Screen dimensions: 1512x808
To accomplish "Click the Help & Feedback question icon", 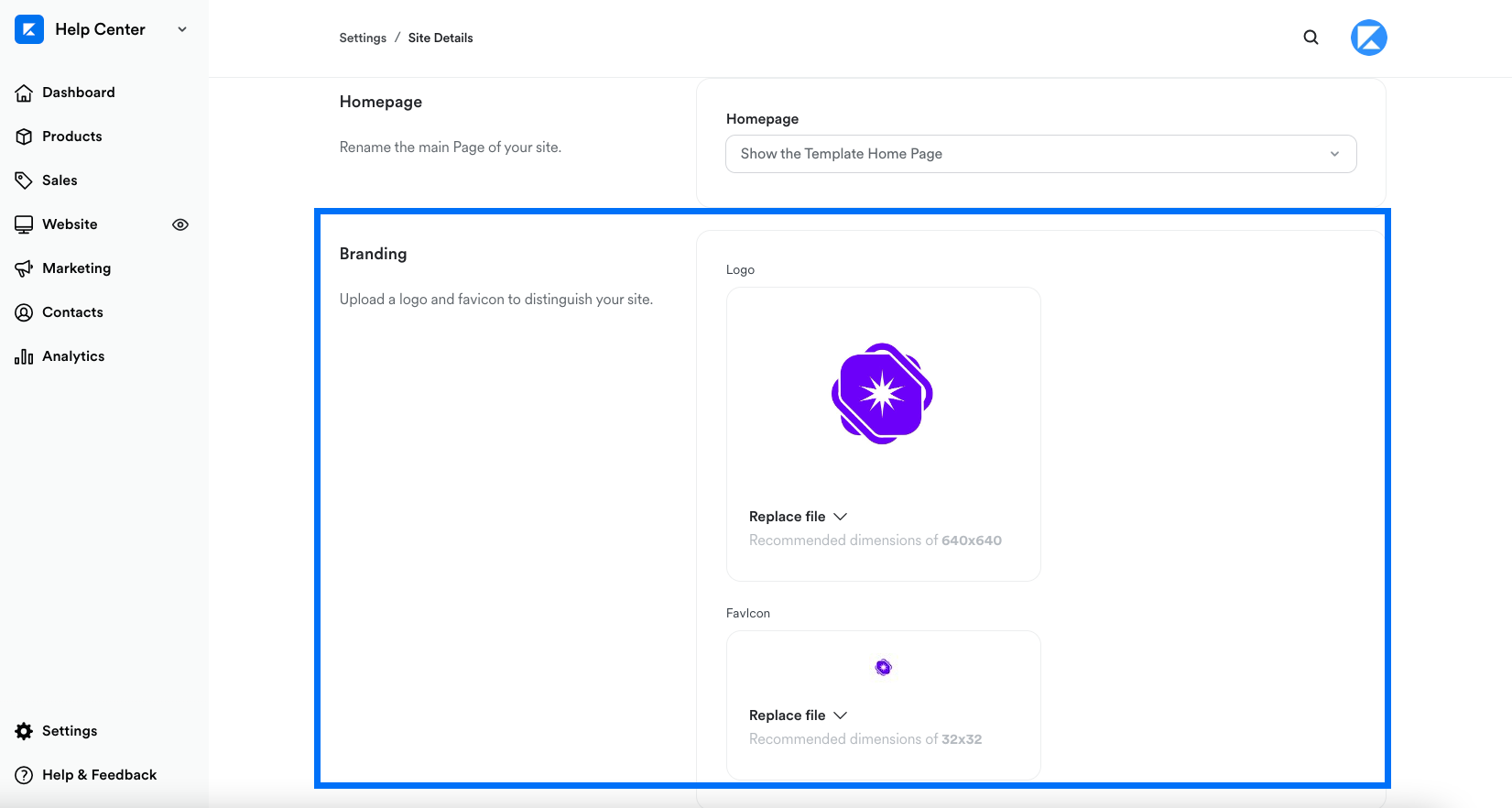I will tap(24, 775).
